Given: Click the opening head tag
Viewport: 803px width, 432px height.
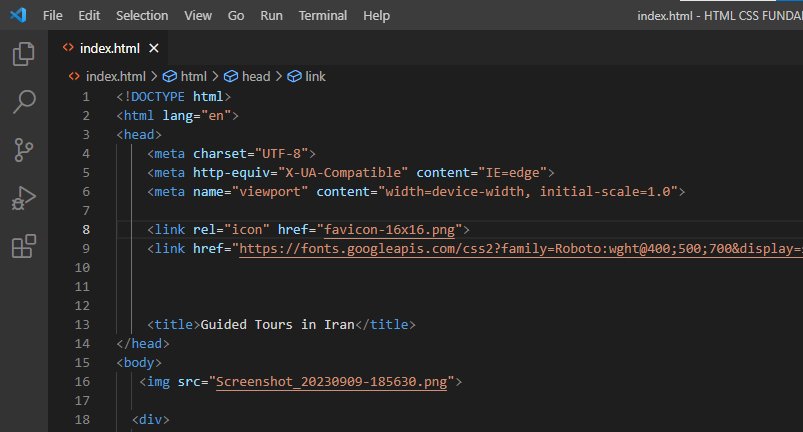Looking at the screenshot, I should click(x=139, y=135).
